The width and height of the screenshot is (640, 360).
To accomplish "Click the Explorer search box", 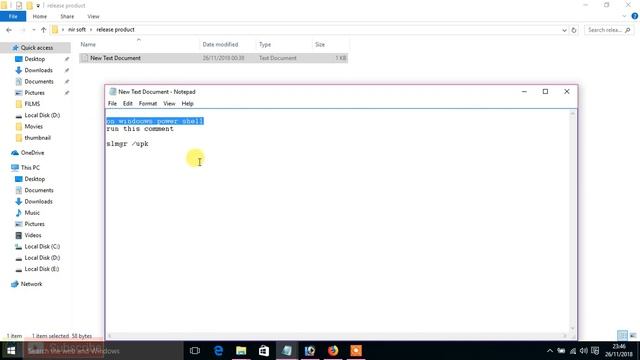I will (x=608, y=30).
